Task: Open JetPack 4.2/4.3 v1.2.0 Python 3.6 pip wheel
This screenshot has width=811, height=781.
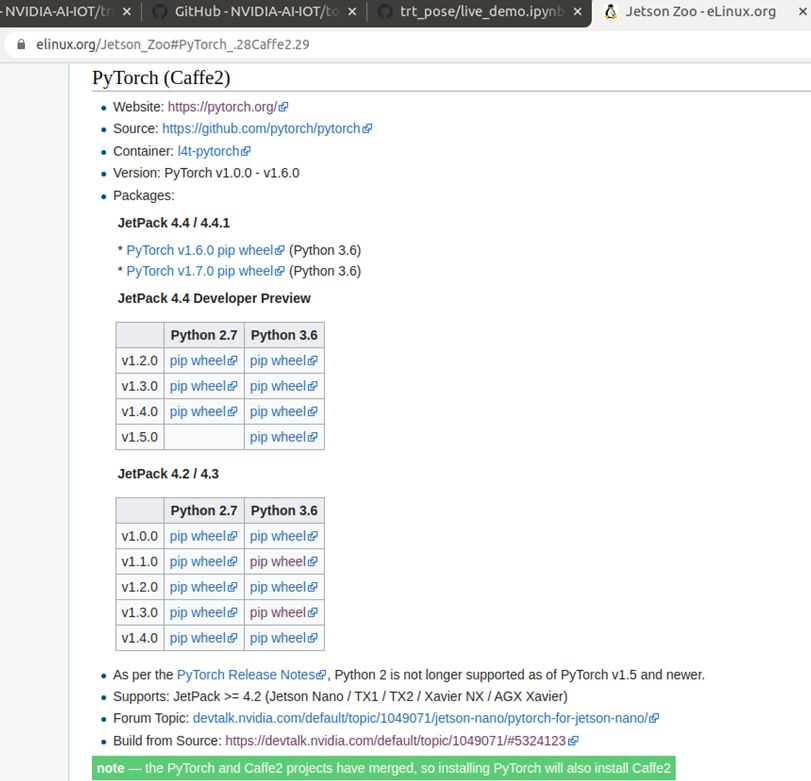Action: coord(278,587)
